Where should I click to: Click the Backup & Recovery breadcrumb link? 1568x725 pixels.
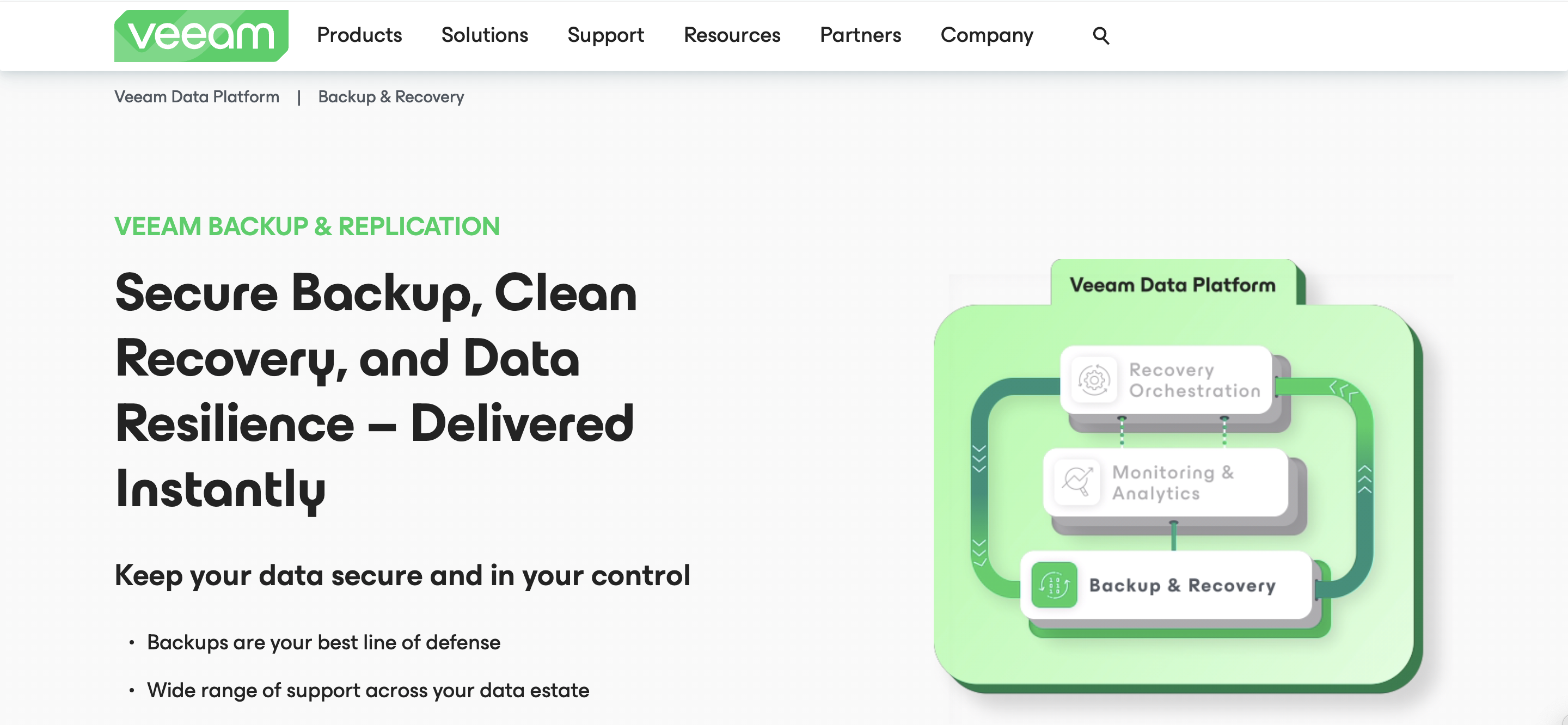pos(391,96)
